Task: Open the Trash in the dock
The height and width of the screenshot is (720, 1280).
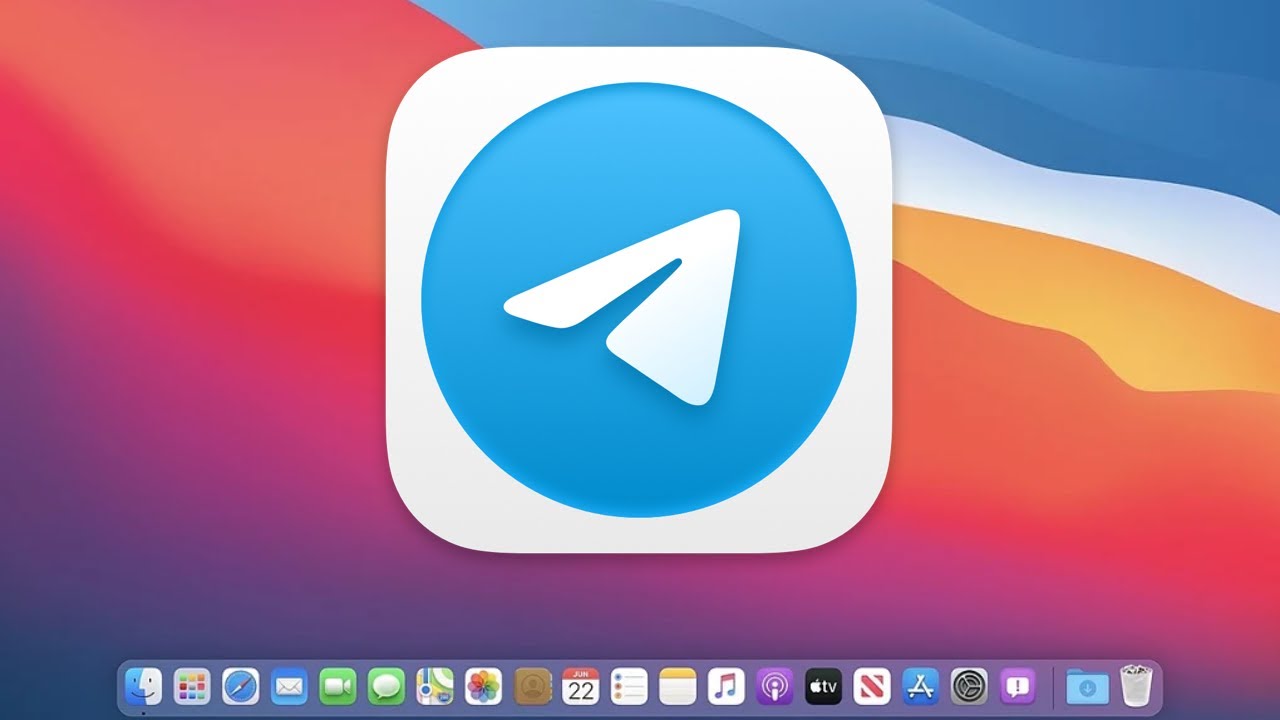Action: pos(1136,686)
